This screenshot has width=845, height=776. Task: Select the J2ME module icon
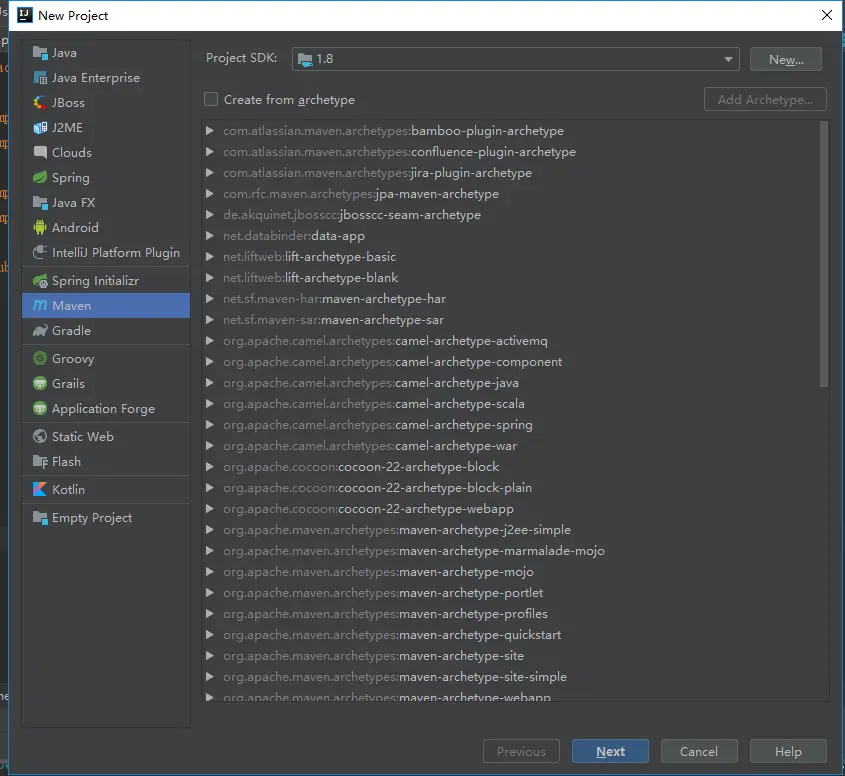[40, 128]
